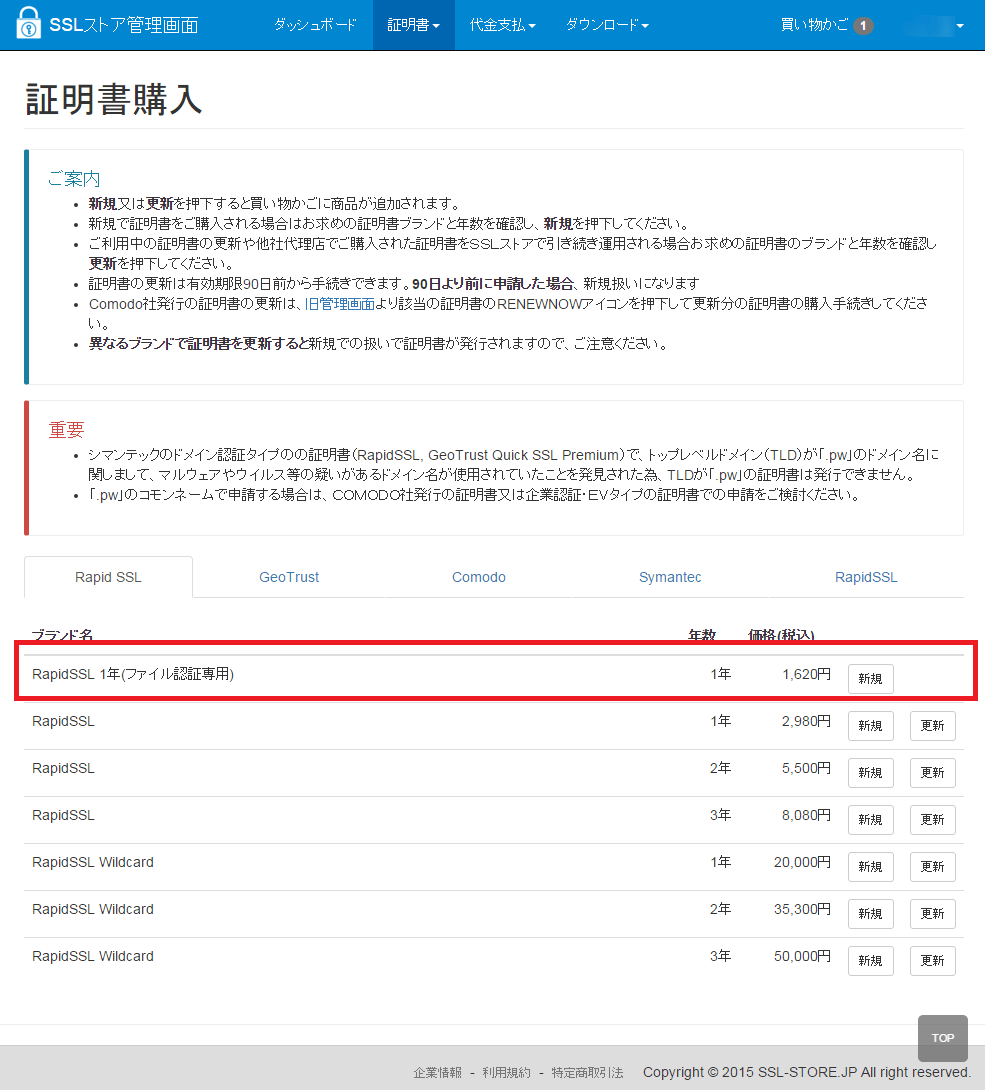The width and height of the screenshot is (985, 1090).
Task: Jump to page top with TOP button
Action: [943, 1038]
